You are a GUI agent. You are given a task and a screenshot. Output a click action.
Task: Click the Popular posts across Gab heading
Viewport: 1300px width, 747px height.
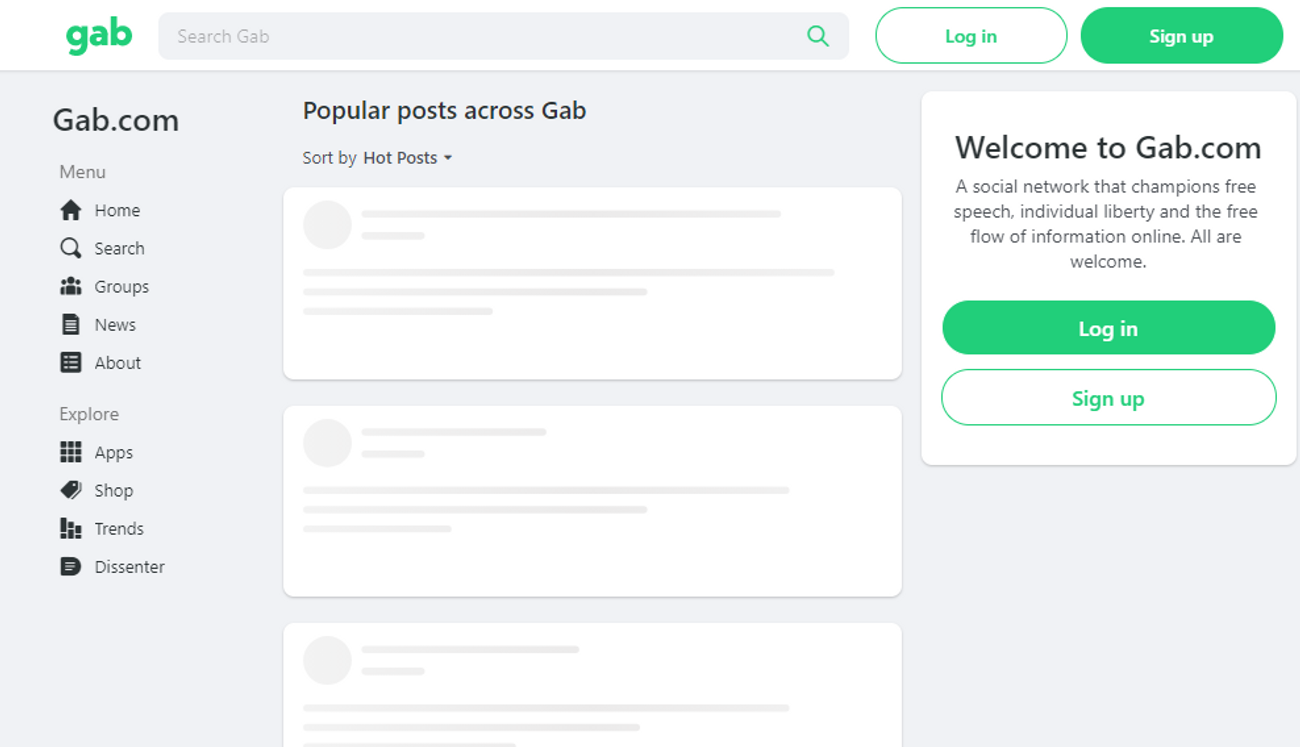tap(444, 110)
